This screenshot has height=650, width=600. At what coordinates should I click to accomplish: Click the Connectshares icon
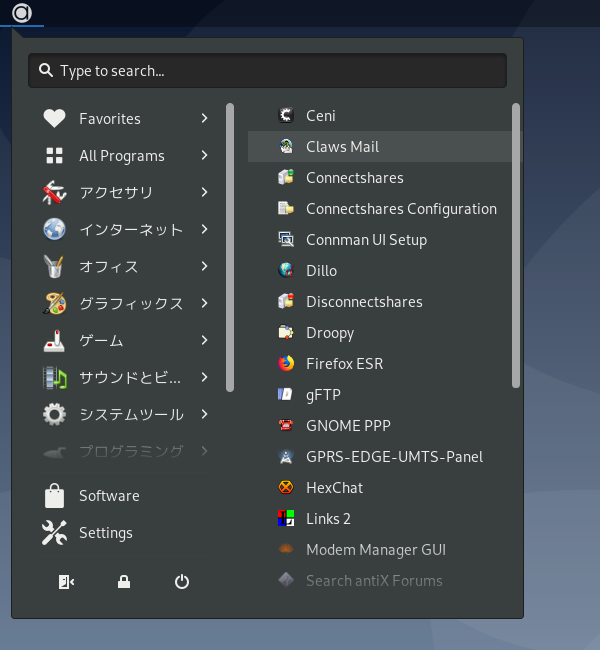tap(286, 177)
